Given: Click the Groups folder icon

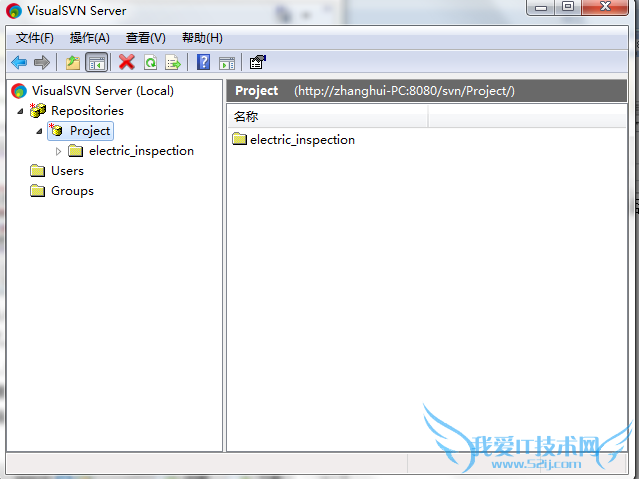Looking at the screenshot, I should pos(37,191).
